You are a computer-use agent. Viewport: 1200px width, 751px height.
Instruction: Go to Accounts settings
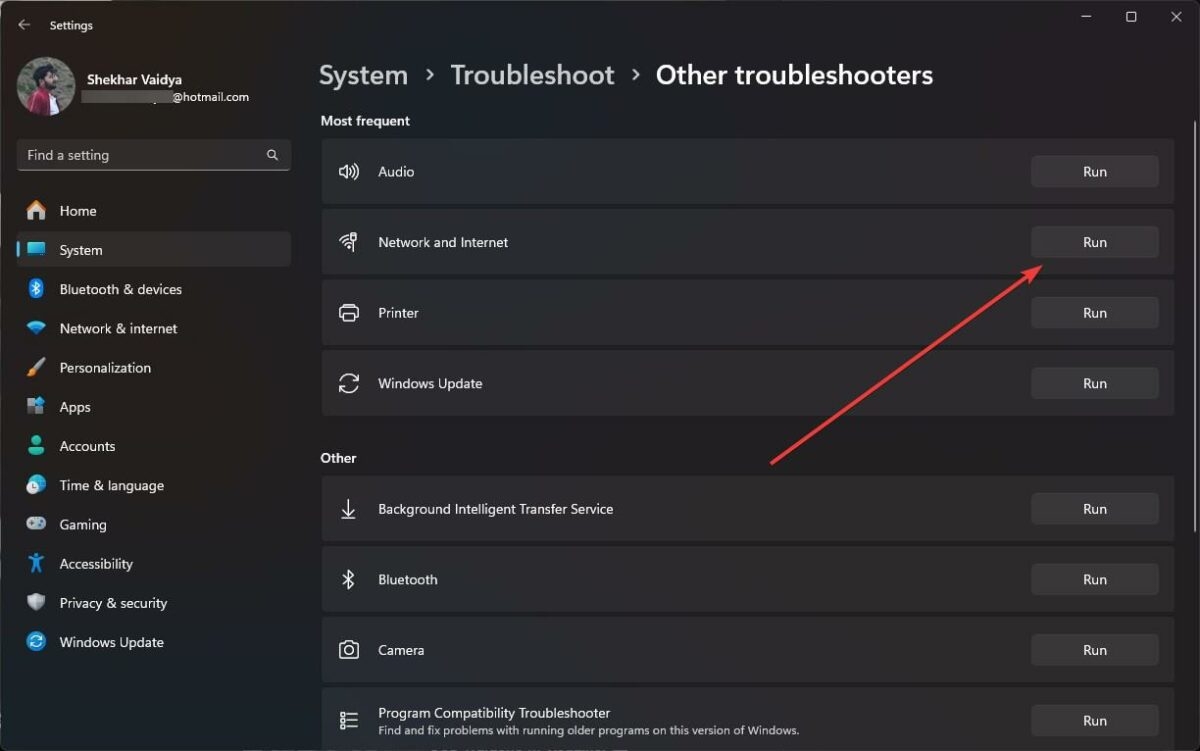[87, 446]
